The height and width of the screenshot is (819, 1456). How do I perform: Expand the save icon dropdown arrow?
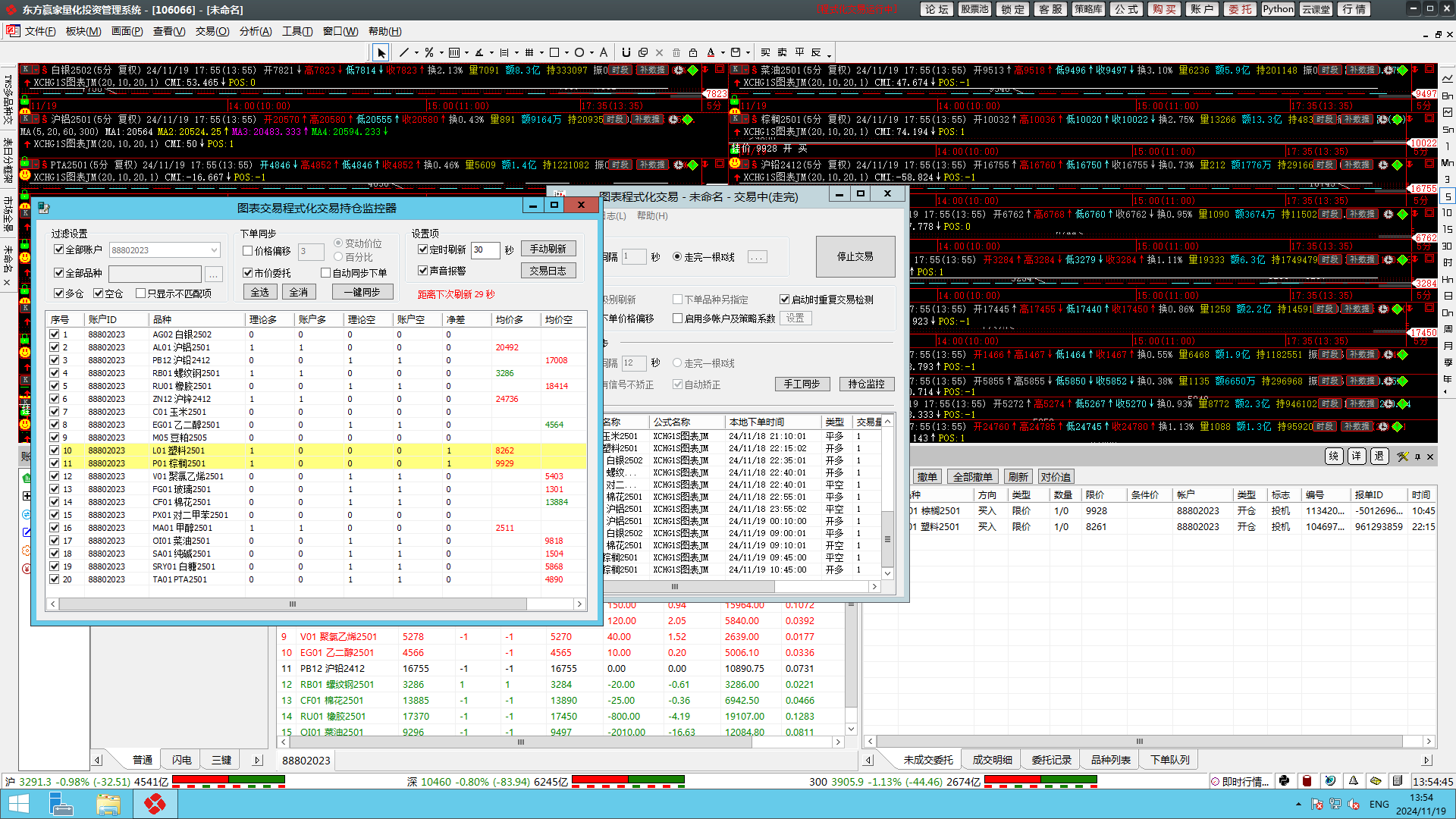(x=747, y=53)
